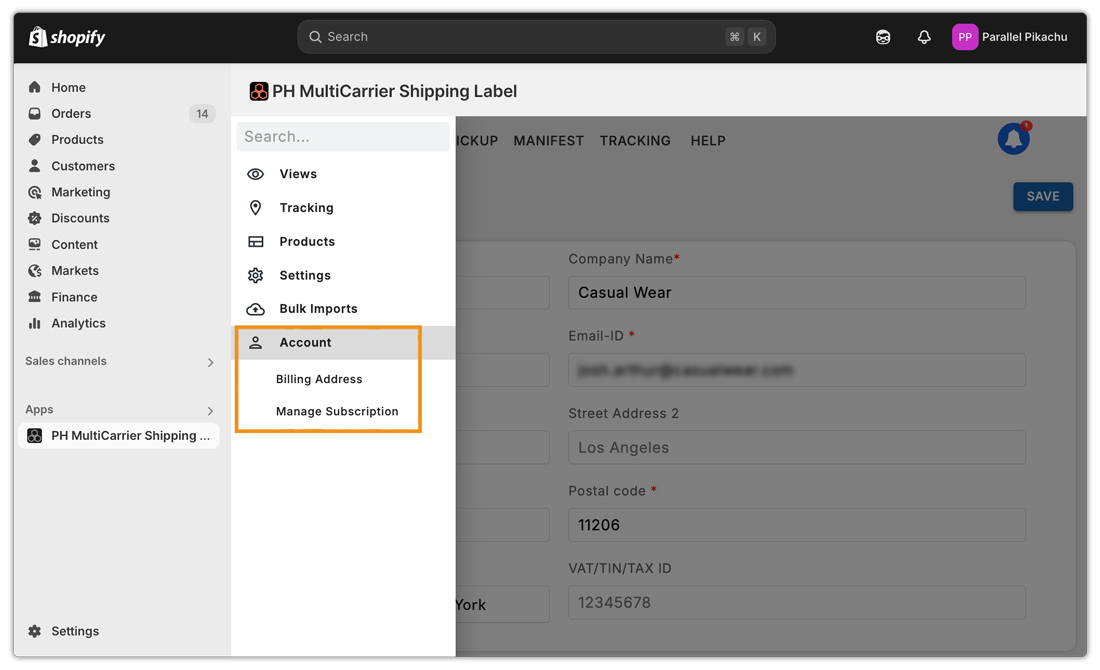Open the PP account avatar

tap(965, 37)
